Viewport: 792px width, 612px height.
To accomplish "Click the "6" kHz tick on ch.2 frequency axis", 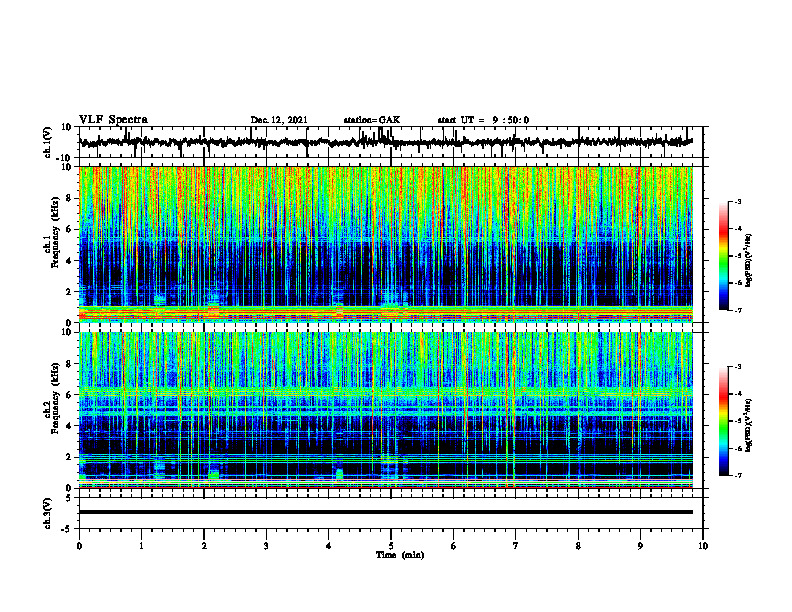I will click(x=69, y=395).
